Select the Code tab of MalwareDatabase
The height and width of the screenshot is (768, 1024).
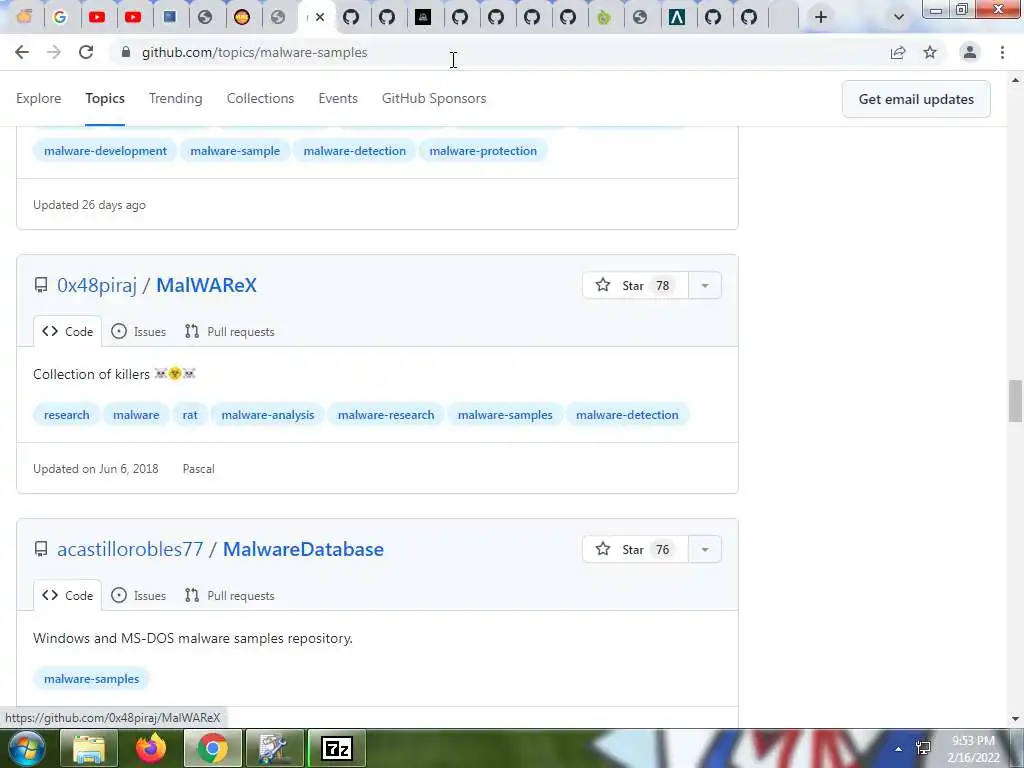point(67,596)
